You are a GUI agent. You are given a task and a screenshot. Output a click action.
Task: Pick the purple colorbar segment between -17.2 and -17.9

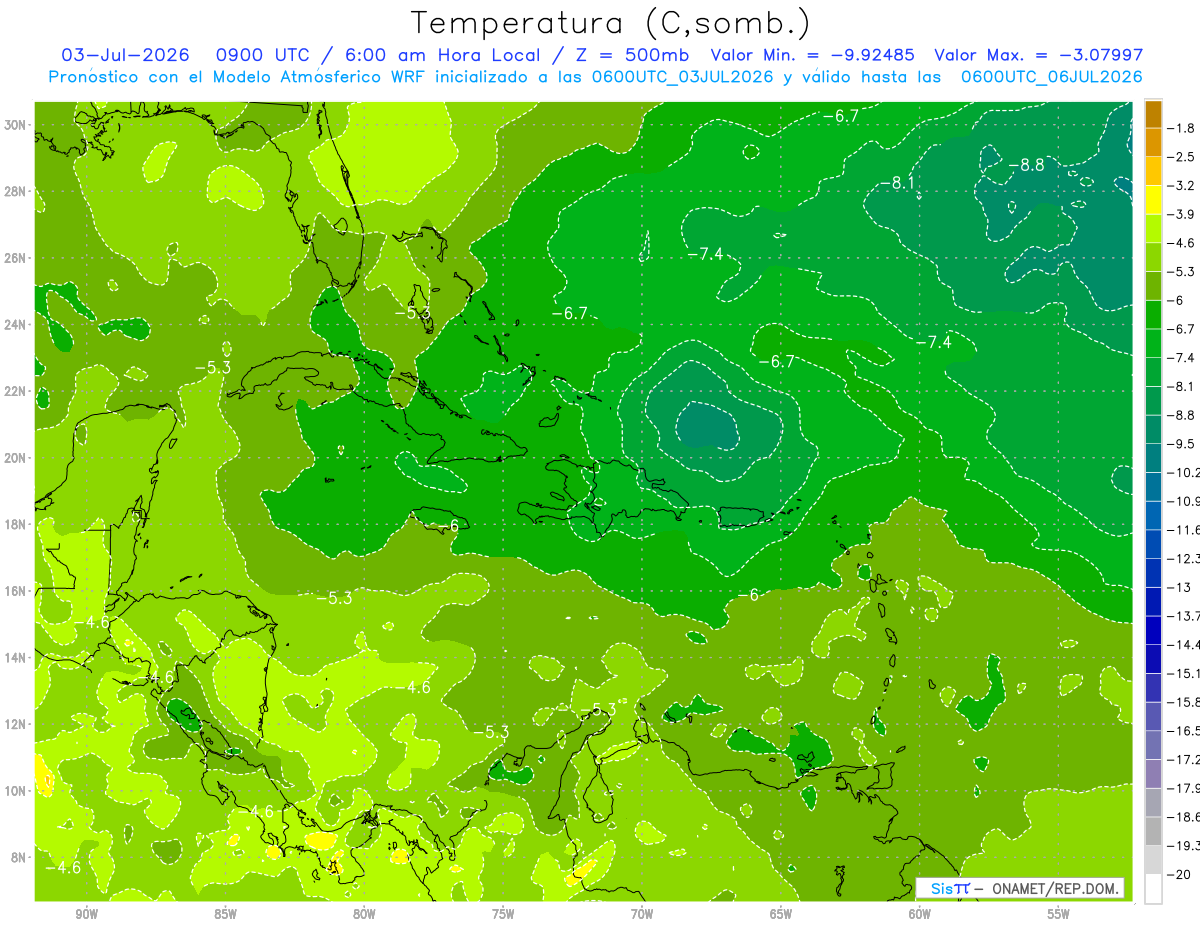coord(1153,774)
